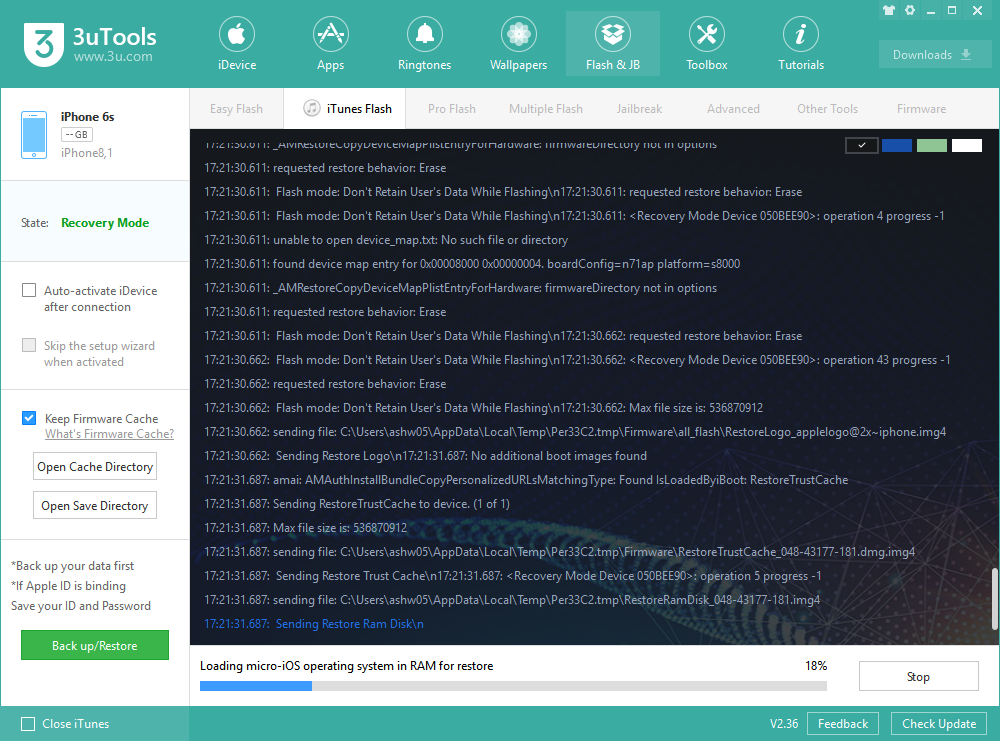
Task: Open the skin (t-shirt) icon in title bar
Action: click(889, 10)
